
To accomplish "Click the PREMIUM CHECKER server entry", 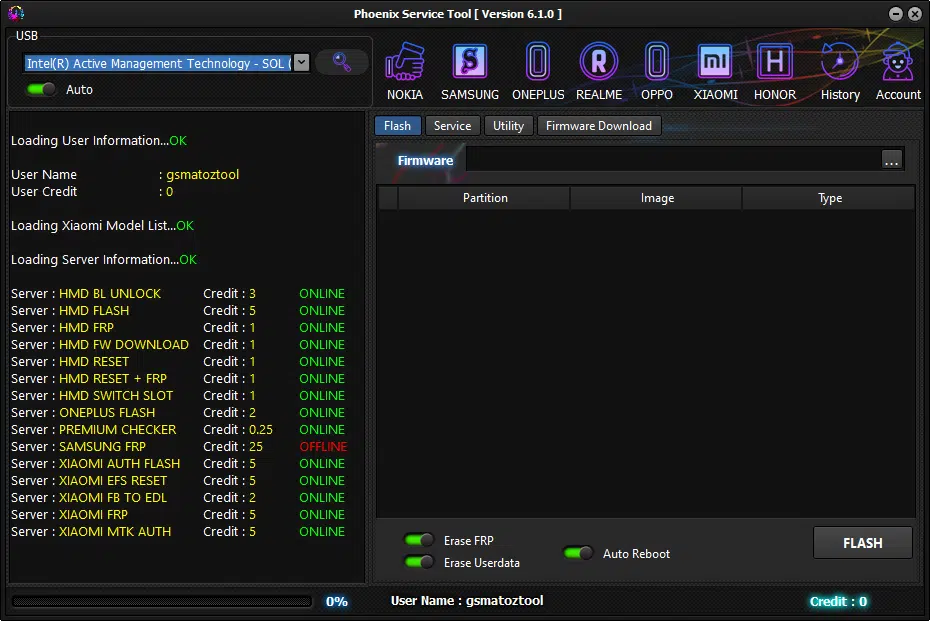I will (117, 429).
